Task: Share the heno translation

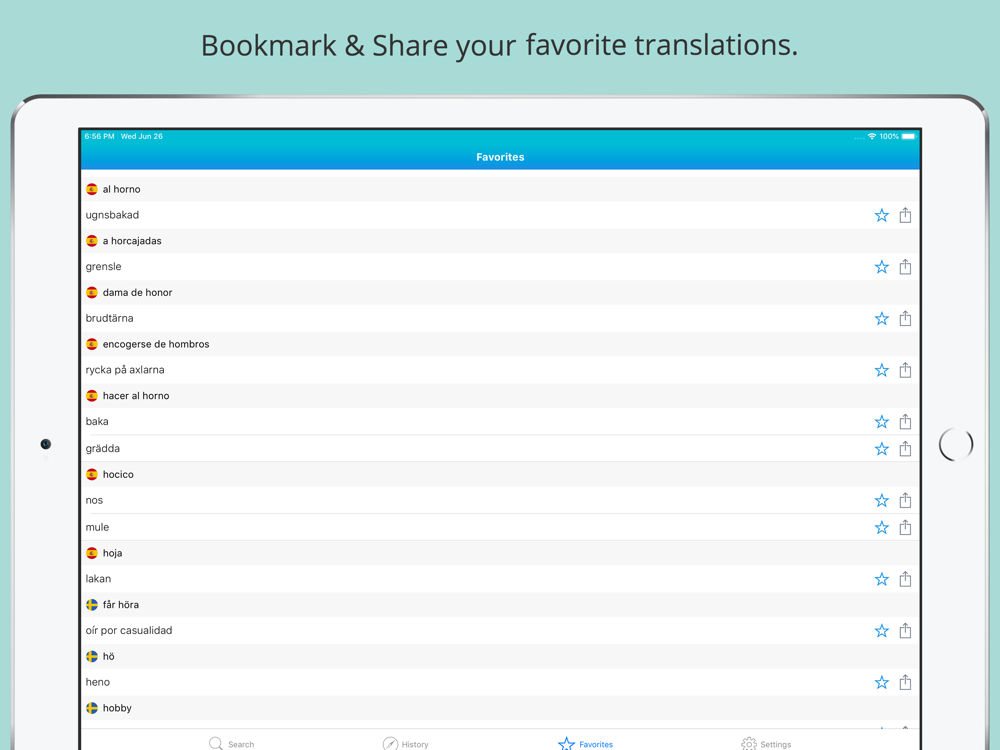Action: coord(905,682)
